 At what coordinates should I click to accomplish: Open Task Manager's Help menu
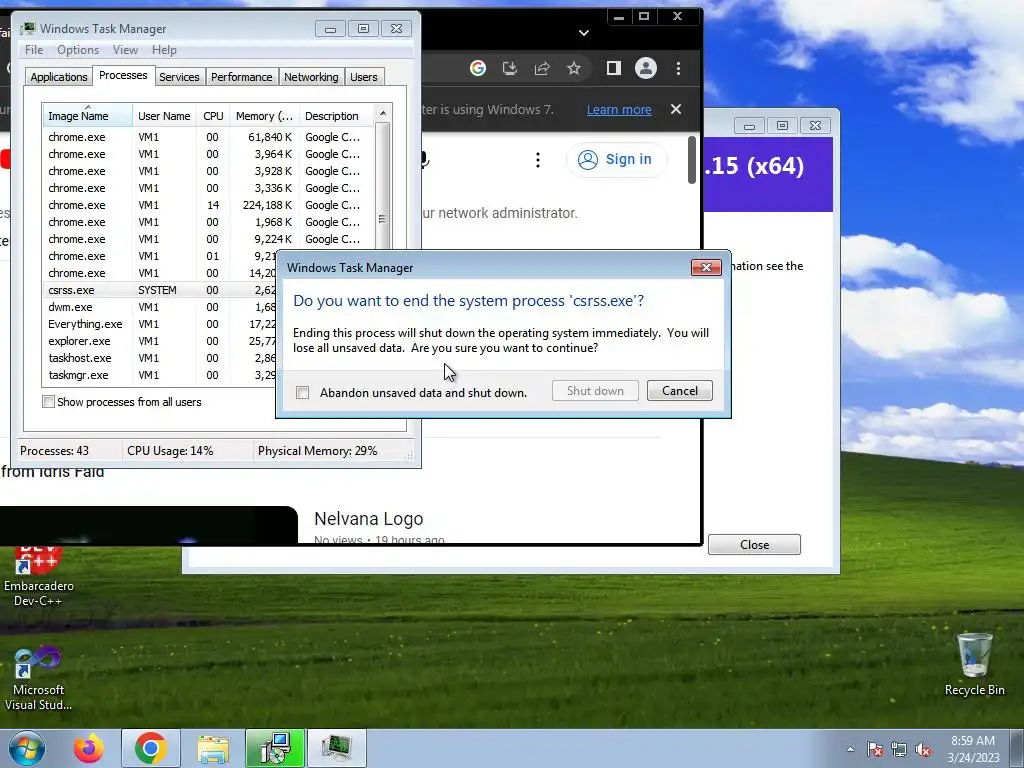click(x=164, y=50)
